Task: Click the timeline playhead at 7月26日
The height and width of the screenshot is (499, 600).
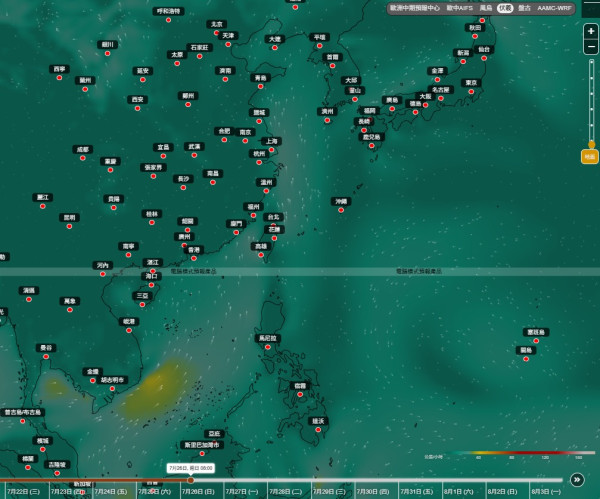Action: coord(191,480)
